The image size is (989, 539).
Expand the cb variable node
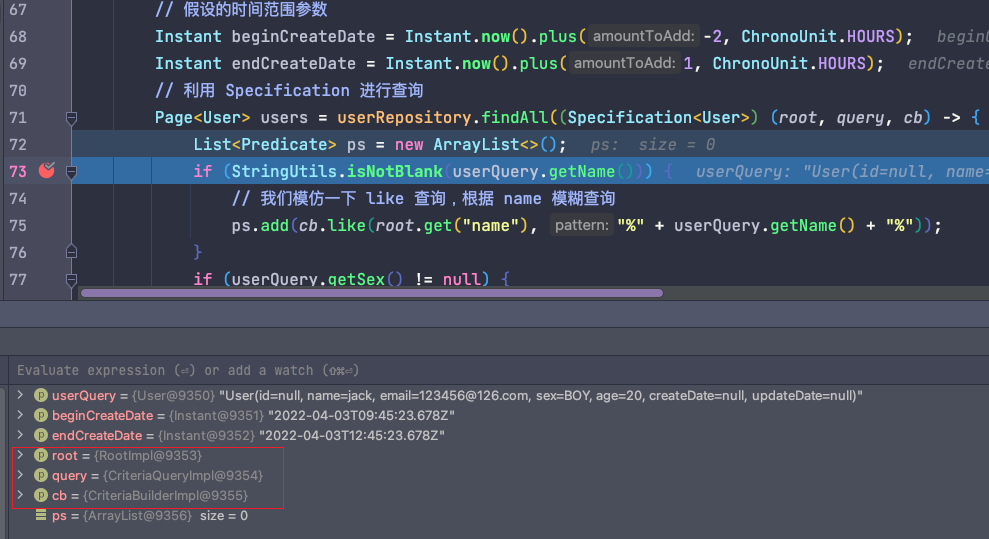click(20, 495)
